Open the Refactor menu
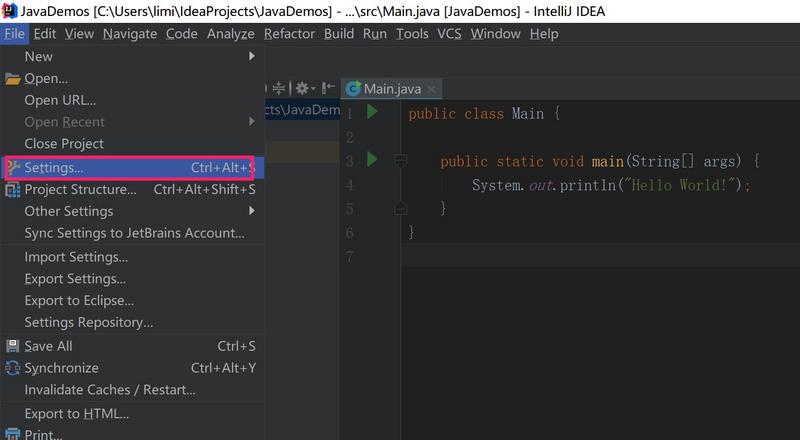 [x=289, y=34]
